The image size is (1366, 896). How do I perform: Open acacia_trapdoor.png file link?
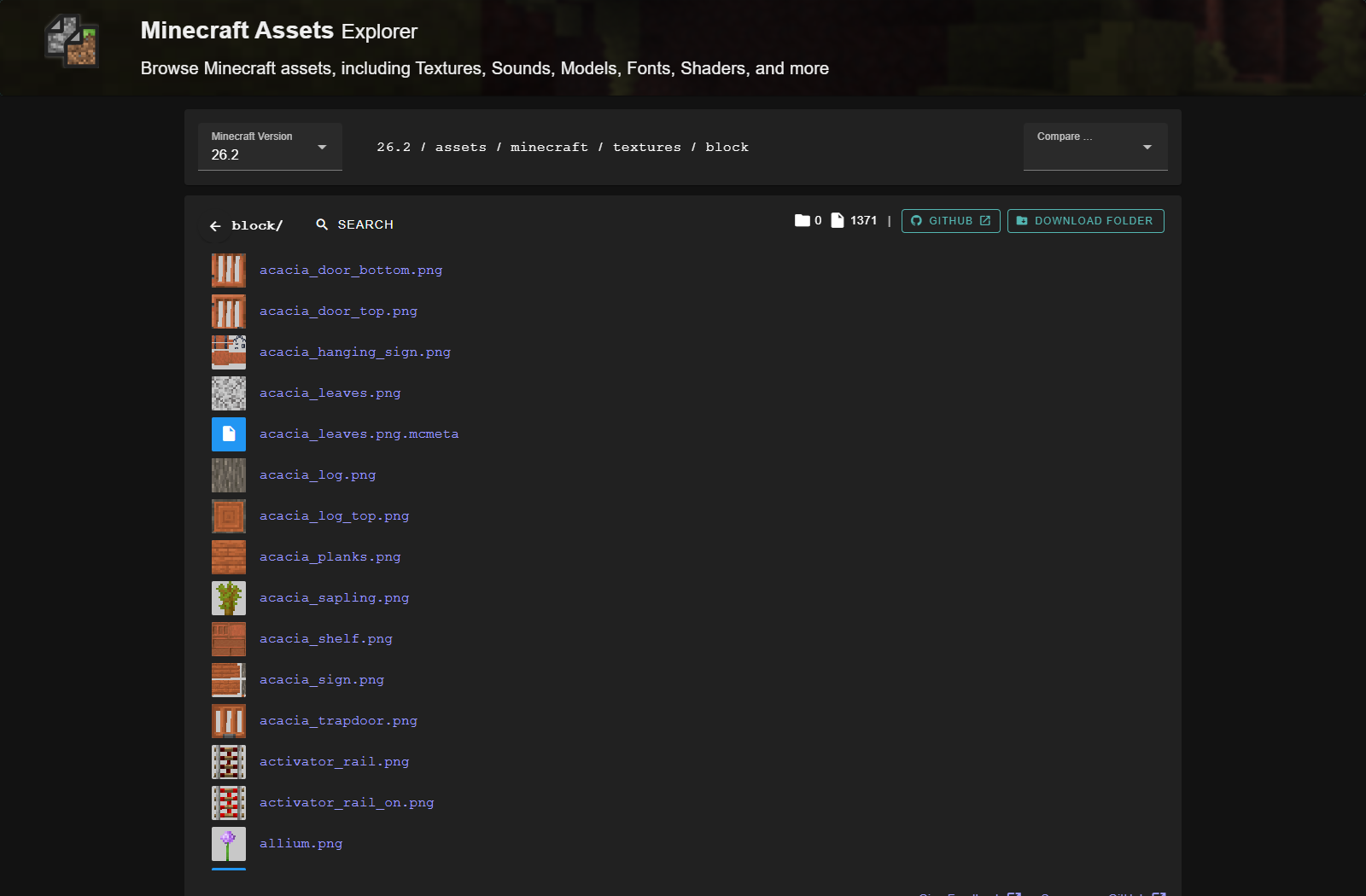click(338, 721)
